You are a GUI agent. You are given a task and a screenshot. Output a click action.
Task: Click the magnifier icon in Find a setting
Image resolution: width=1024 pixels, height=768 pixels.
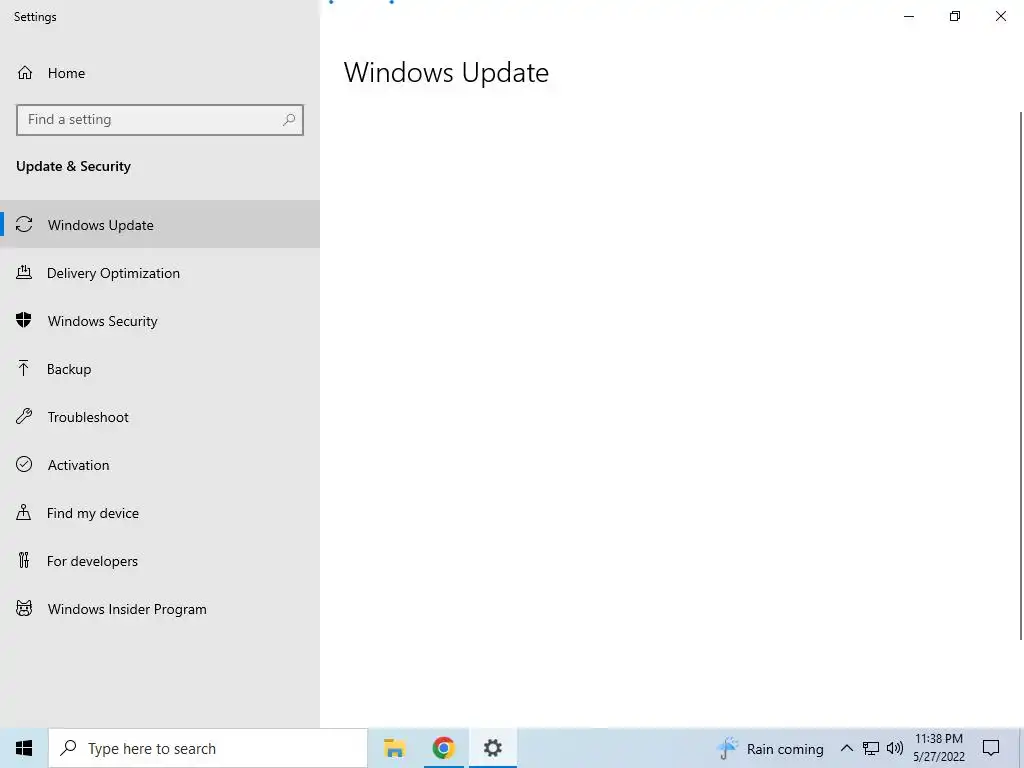click(x=289, y=120)
